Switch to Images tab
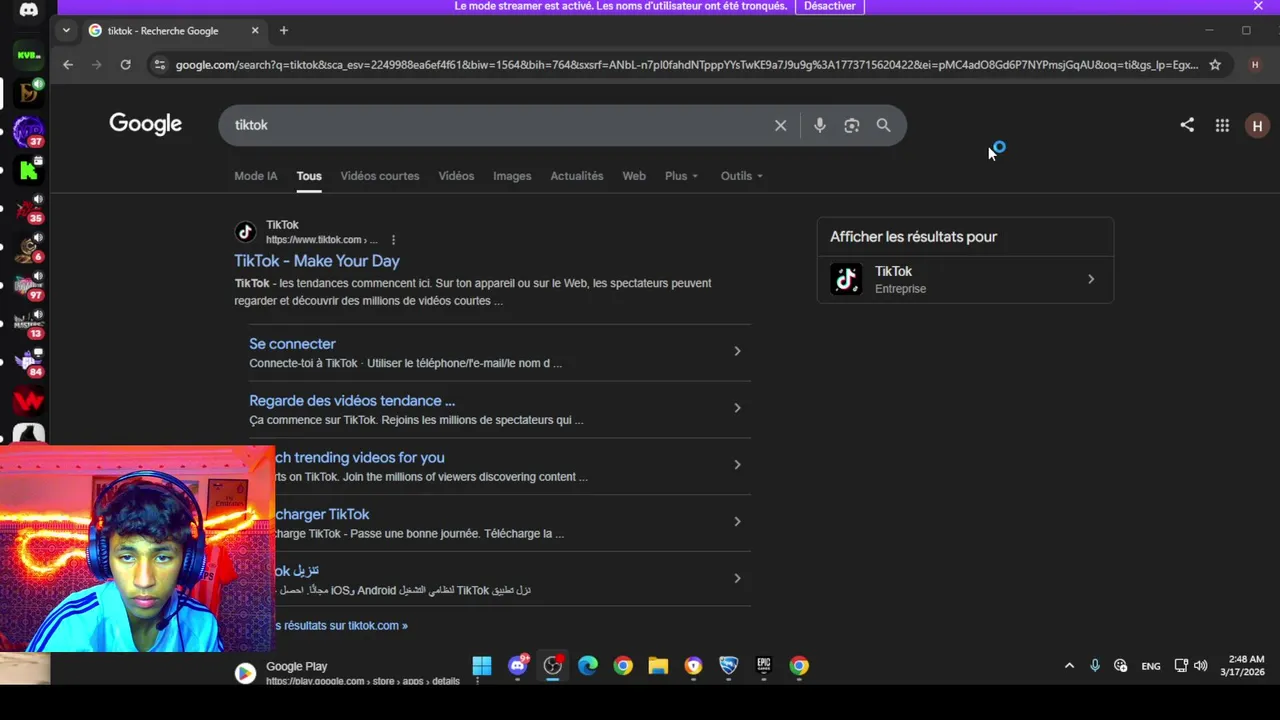Image resolution: width=1280 pixels, height=720 pixels. tap(512, 176)
